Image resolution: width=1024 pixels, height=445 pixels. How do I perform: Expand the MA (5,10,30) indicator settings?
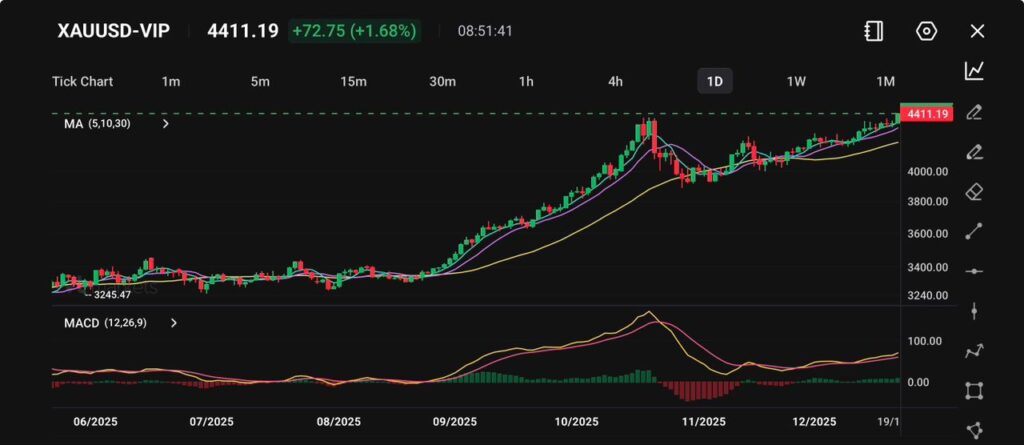click(166, 124)
